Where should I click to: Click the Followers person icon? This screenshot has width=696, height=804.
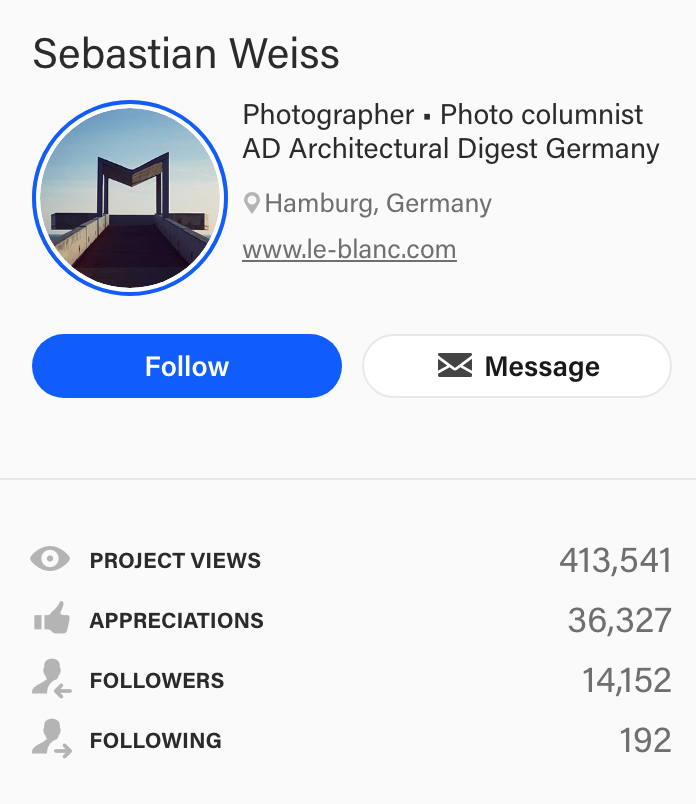[x=52, y=678]
